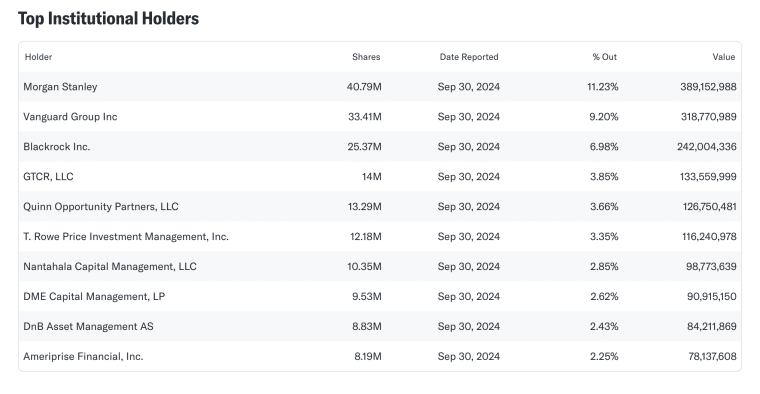Click the 8.83M shares value

click(x=367, y=327)
